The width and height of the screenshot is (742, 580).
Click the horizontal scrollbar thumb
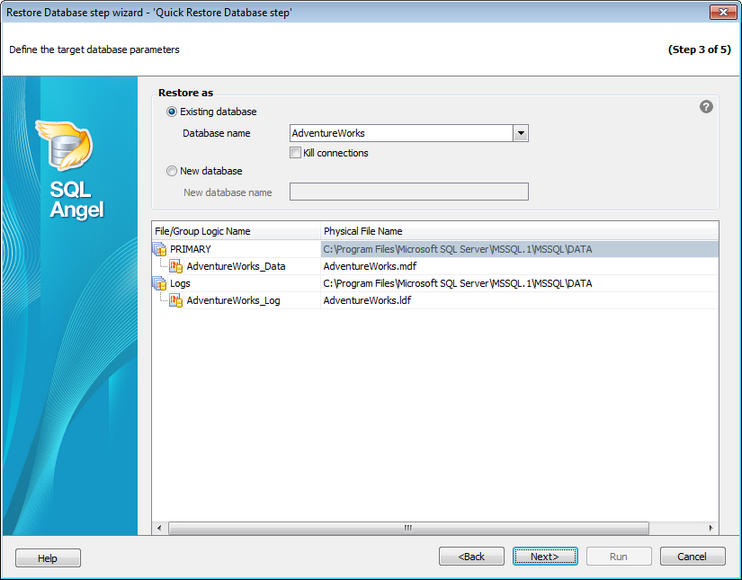point(409,528)
